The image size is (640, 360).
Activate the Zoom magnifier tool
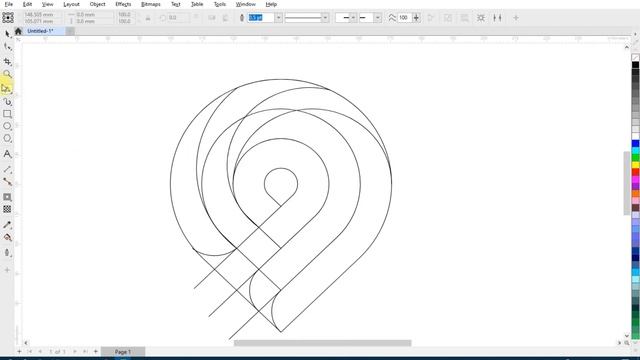click(7, 74)
